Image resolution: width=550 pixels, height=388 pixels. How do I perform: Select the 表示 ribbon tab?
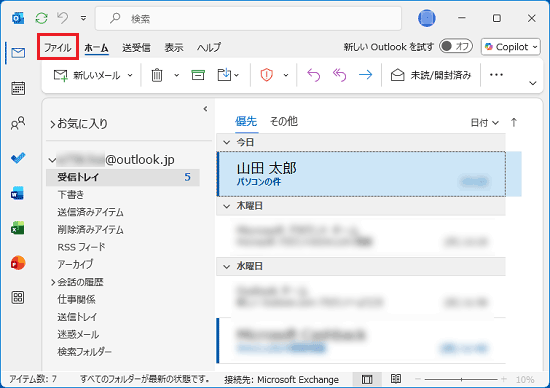click(174, 47)
